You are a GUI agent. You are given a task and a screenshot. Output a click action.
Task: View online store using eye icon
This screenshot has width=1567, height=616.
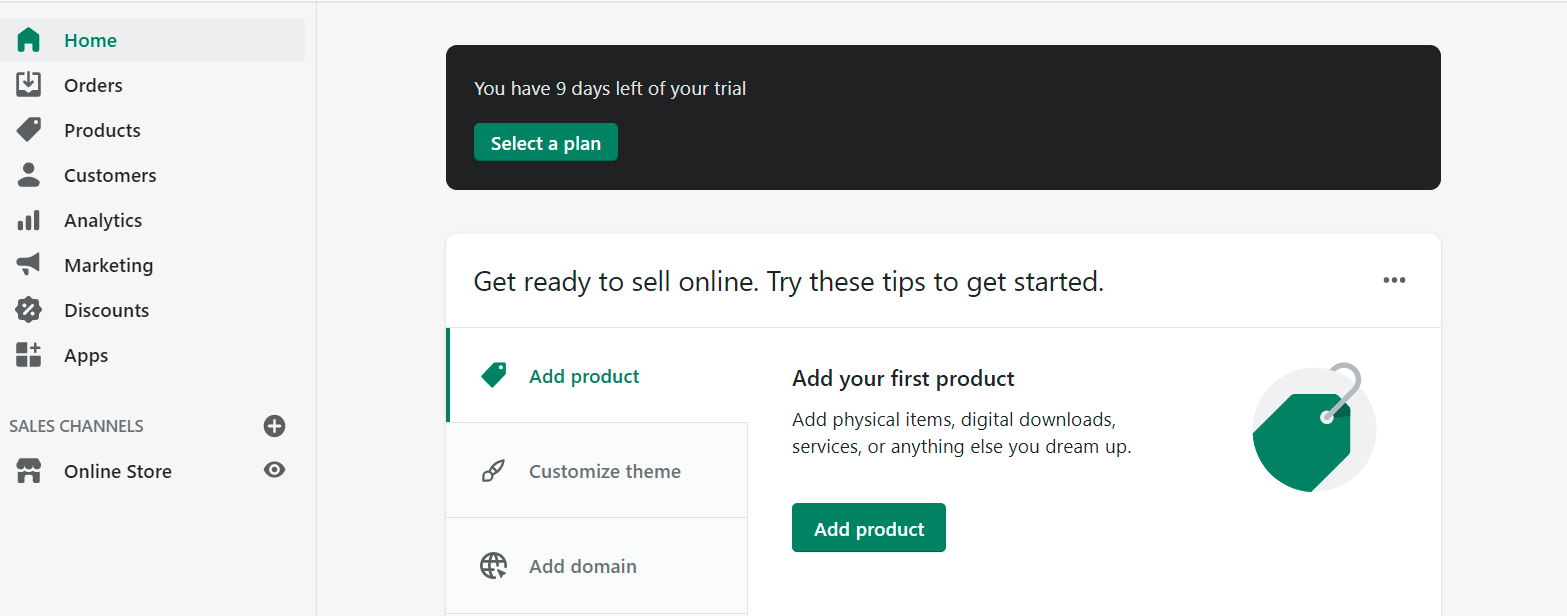274,470
